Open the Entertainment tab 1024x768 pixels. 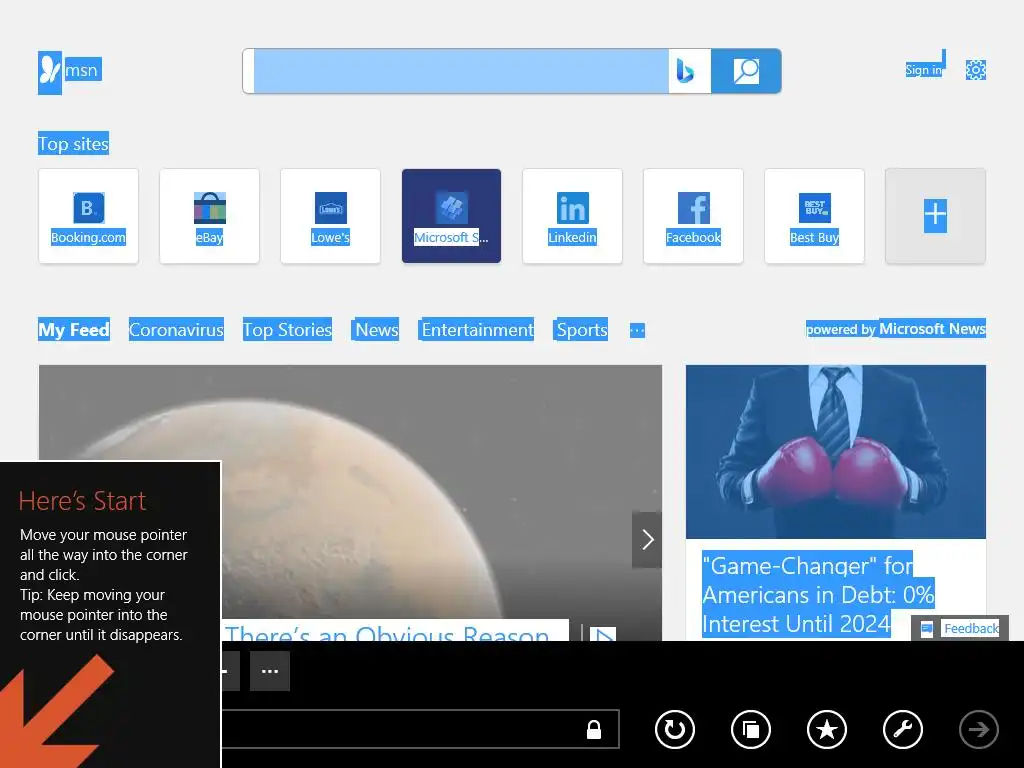point(477,330)
